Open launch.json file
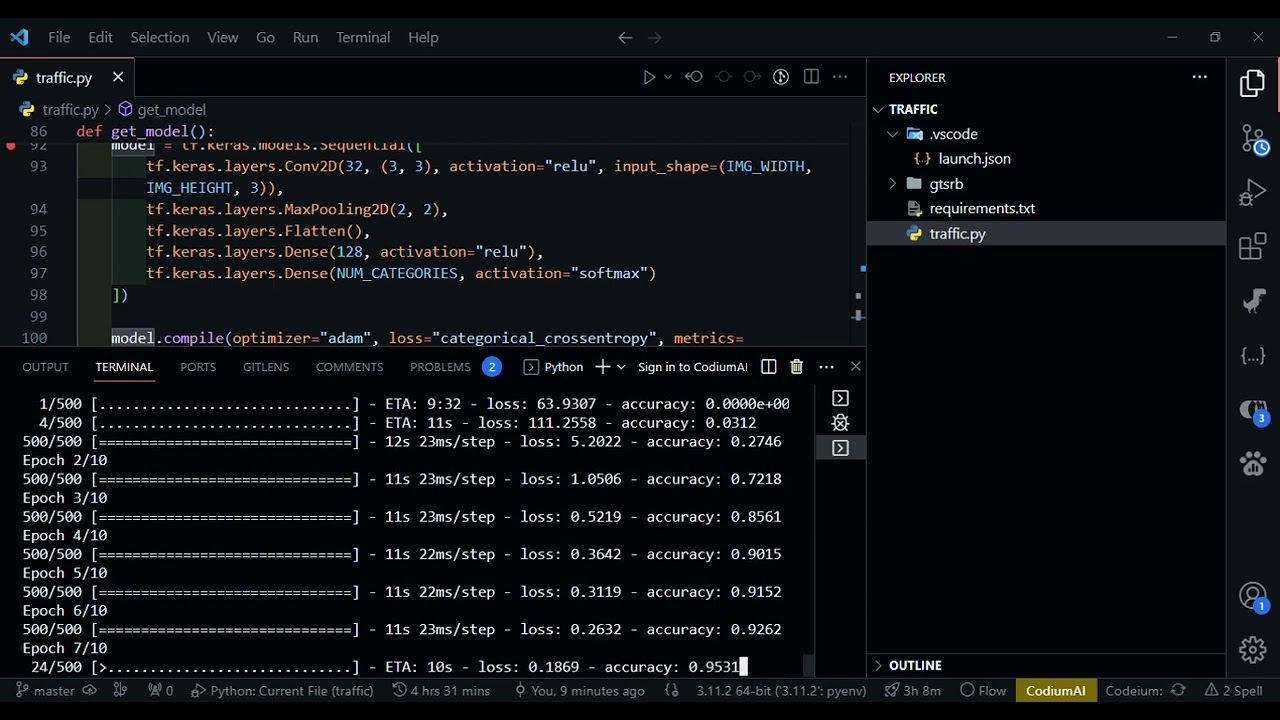Image resolution: width=1280 pixels, height=720 pixels. pyautogui.click(x=974, y=159)
